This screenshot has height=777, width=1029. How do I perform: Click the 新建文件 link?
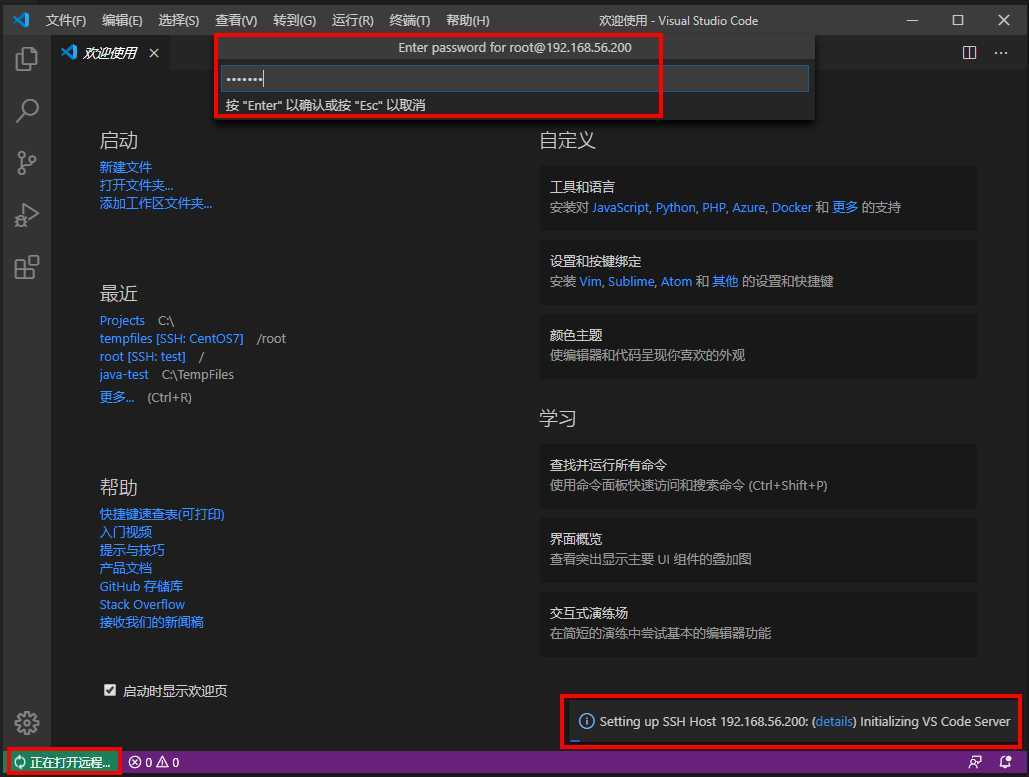[125, 167]
